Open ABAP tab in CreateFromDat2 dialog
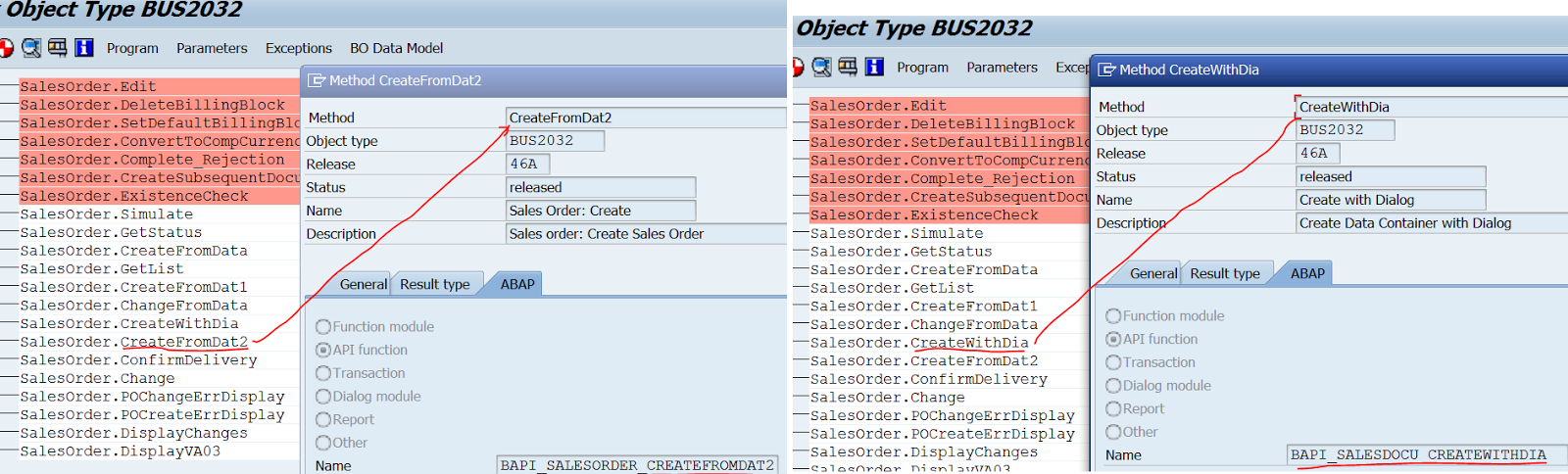The image size is (1568, 474). 517,284
